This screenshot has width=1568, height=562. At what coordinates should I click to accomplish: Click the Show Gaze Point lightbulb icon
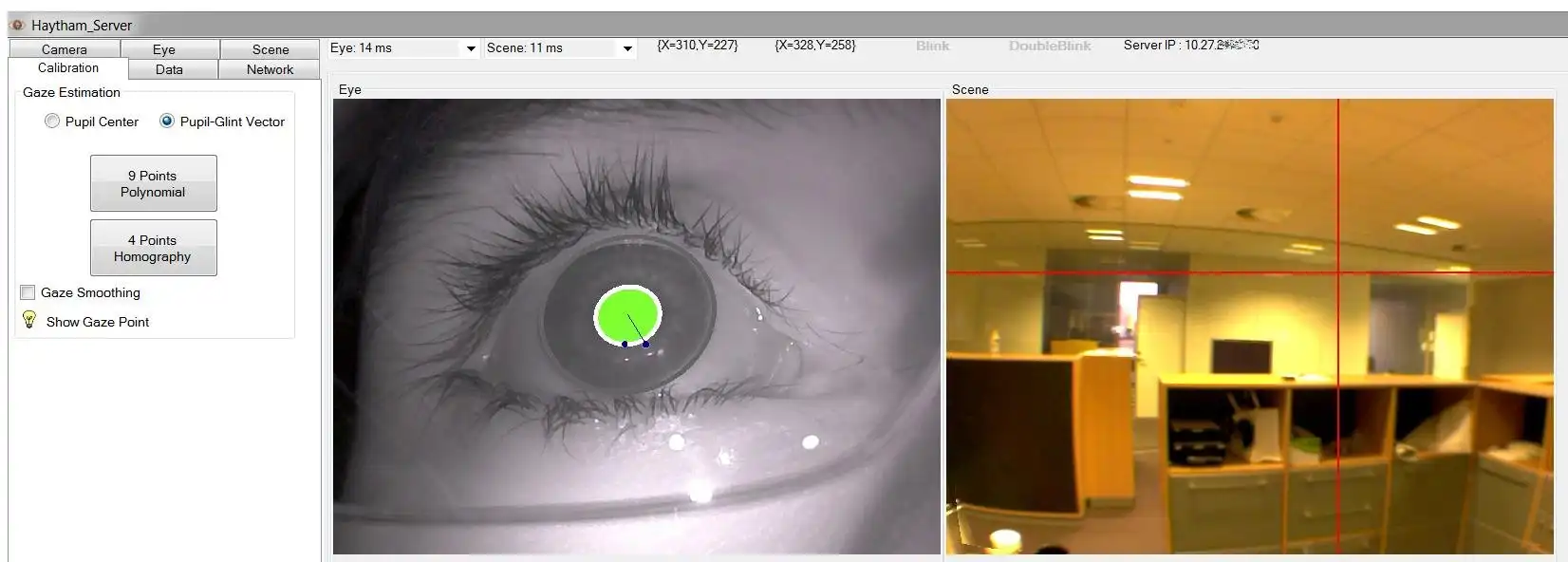point(29,320)
